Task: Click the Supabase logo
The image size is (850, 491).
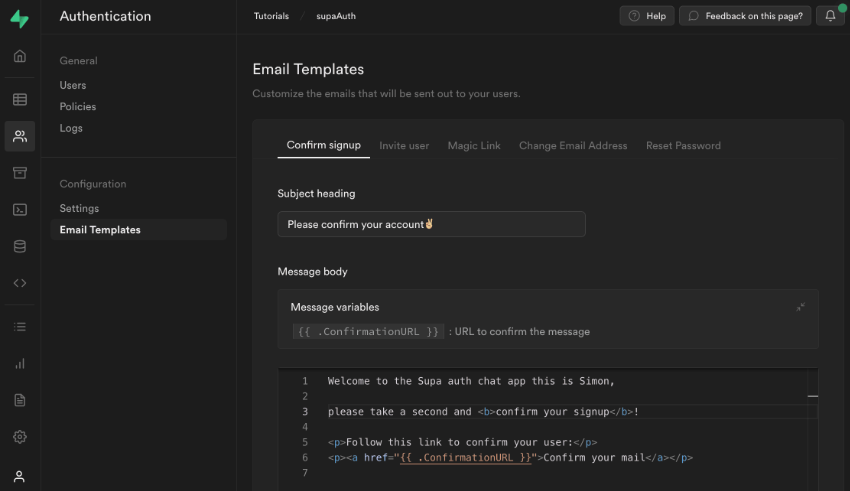Action: (20, 19)
